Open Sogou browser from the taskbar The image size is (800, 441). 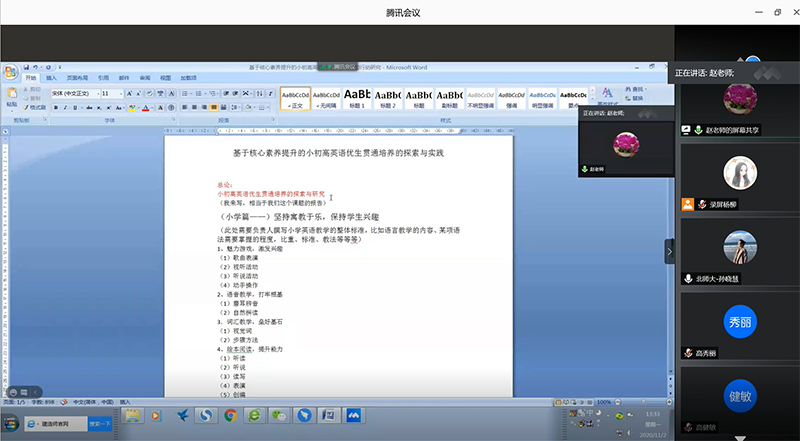[x=204, y=414]
